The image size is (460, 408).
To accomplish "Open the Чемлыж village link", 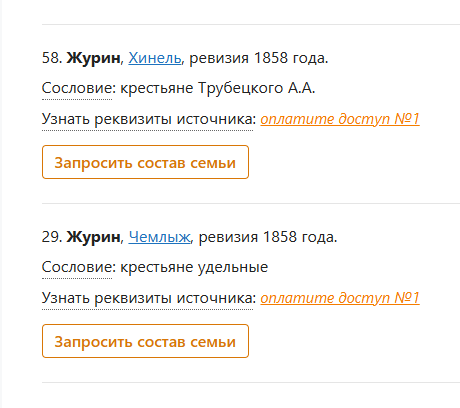I will (x=159, y=237).
